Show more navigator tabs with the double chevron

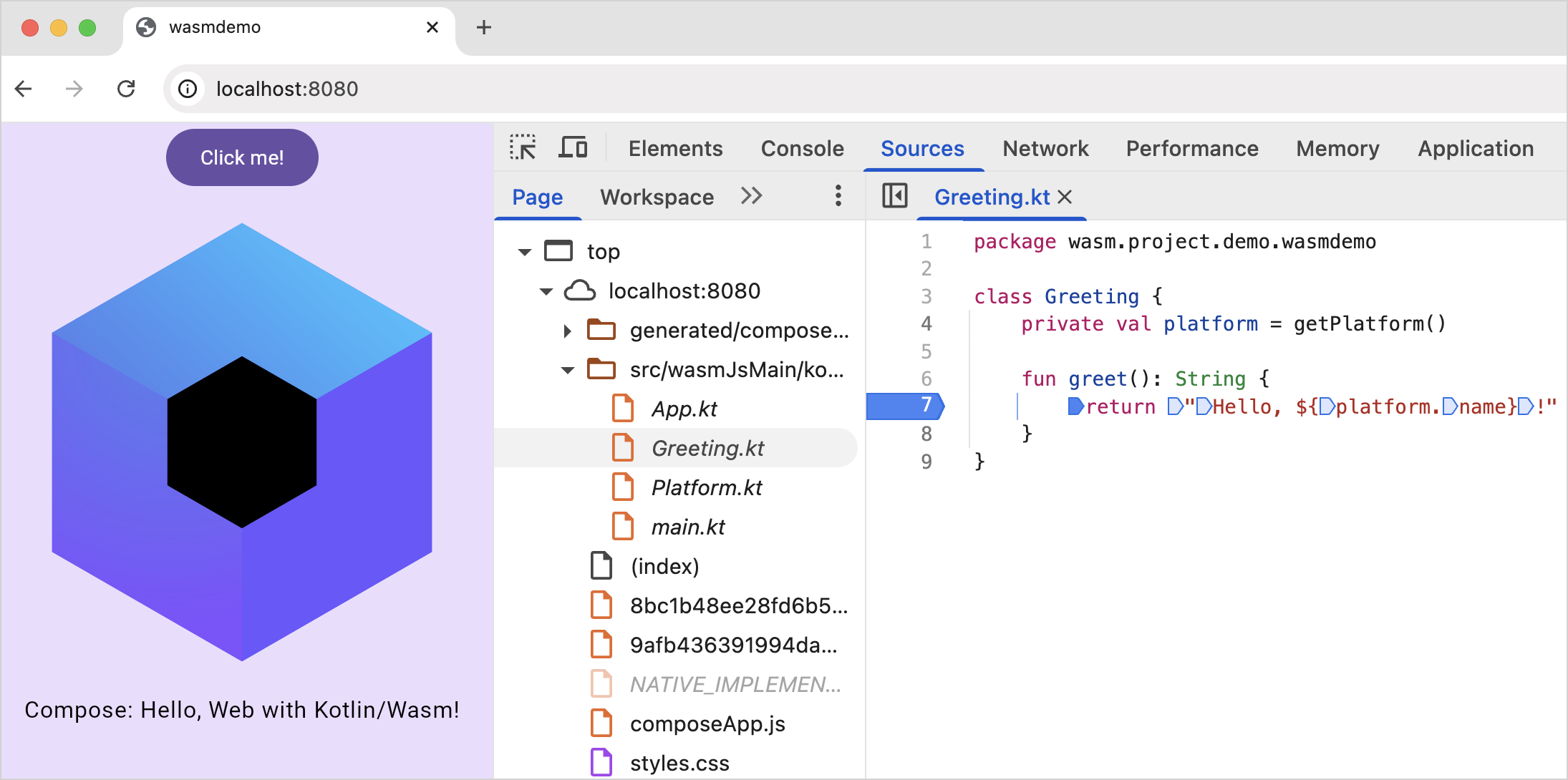tap(751, 195)
